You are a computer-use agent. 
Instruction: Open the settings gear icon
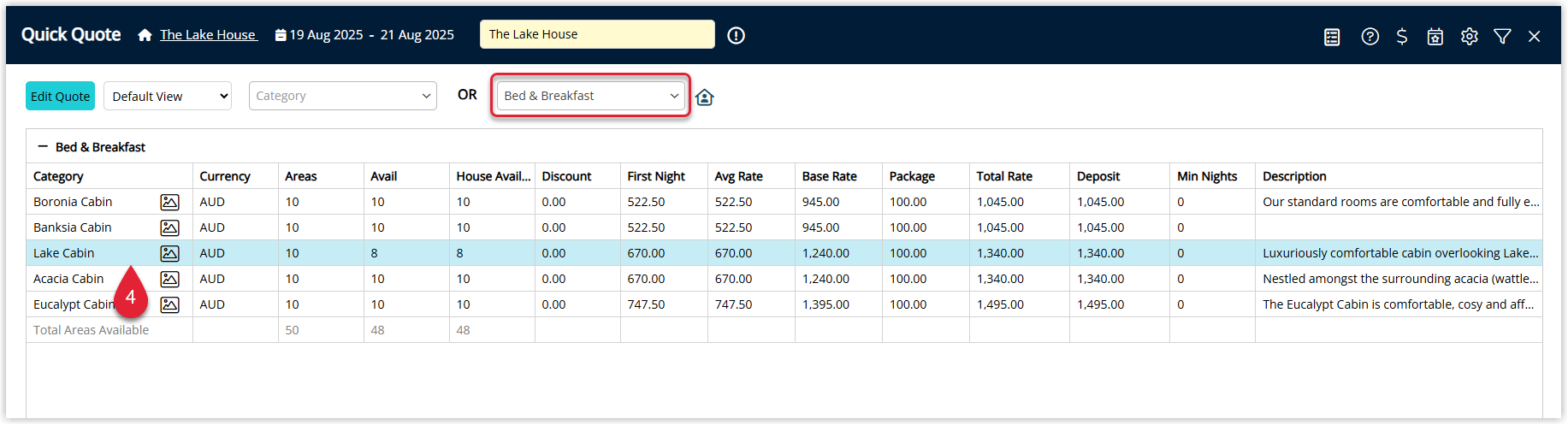(1470, 36)
